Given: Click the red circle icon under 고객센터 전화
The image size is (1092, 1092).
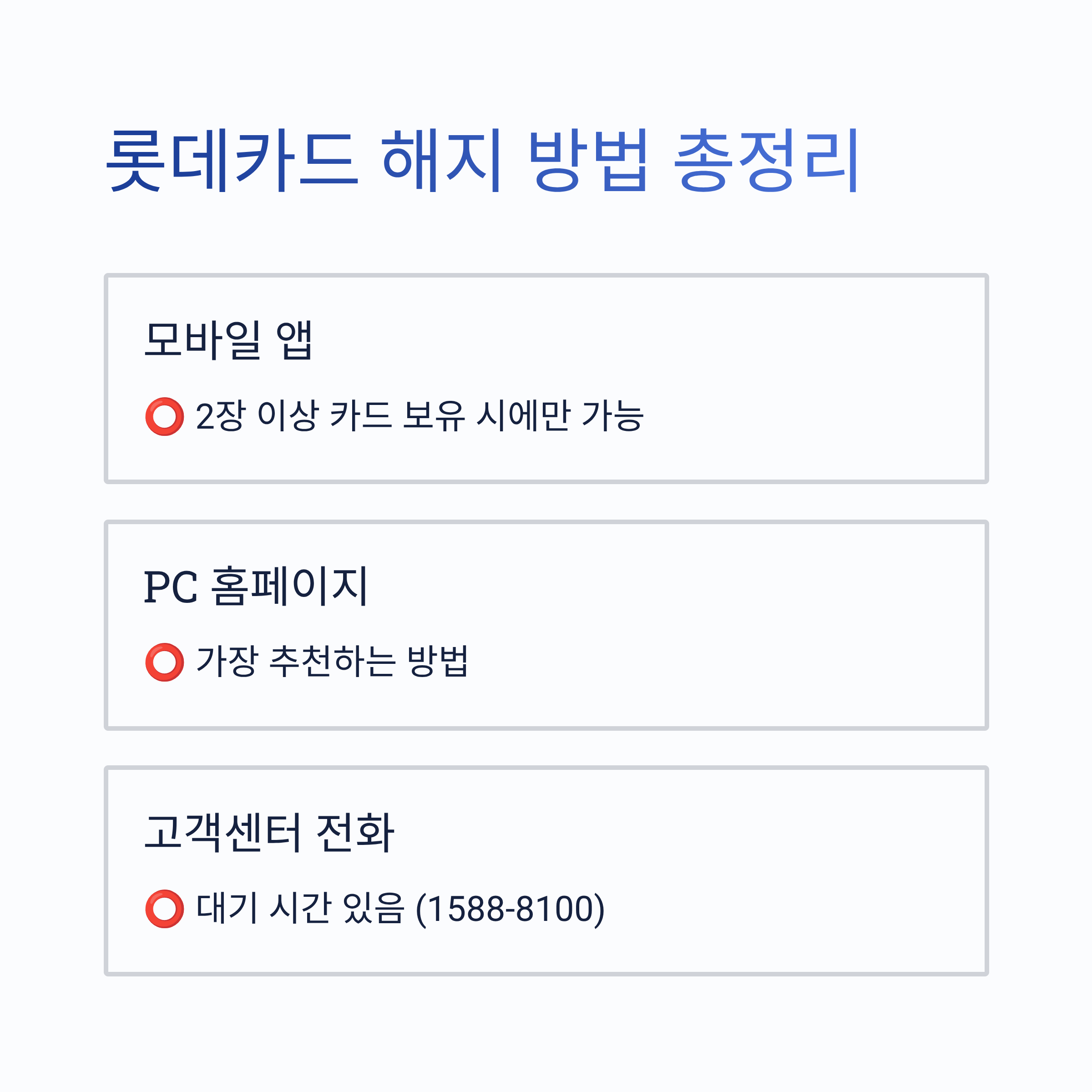Looking at the screenshot, I should coord(164,909).
